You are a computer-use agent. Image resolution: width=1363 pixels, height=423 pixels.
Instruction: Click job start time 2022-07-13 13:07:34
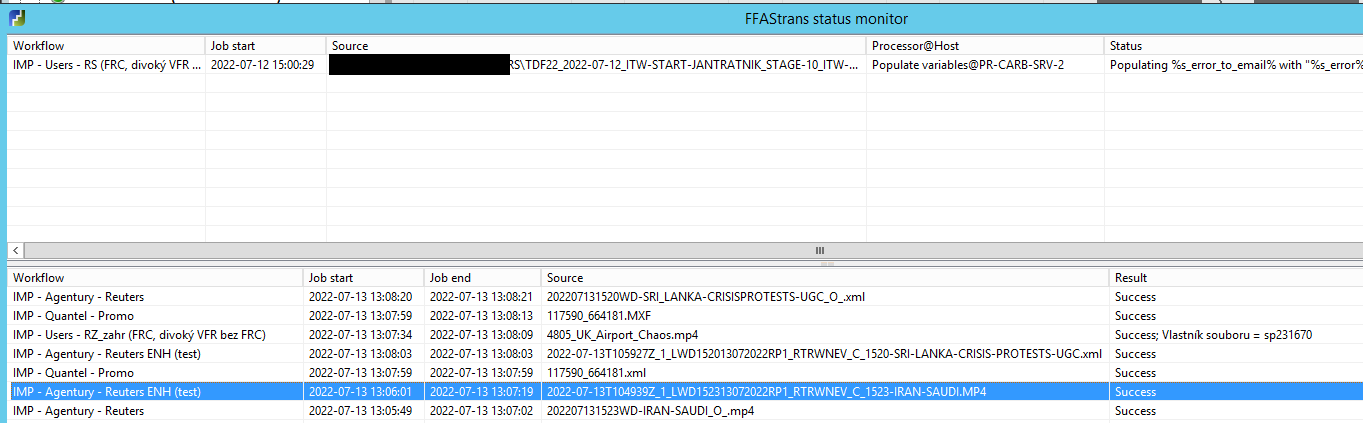coord(362,335)
